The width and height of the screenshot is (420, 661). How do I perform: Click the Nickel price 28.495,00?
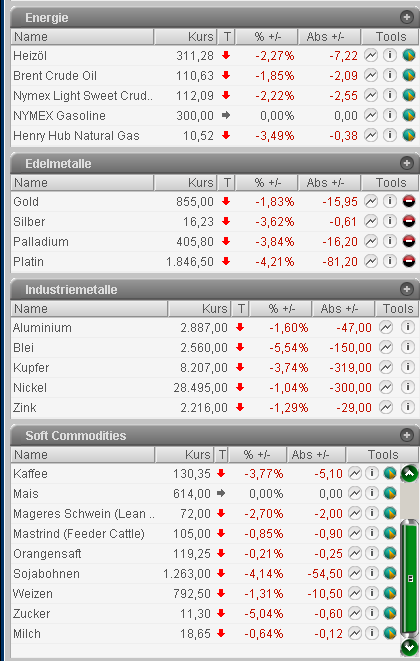(x=200, y=387)
